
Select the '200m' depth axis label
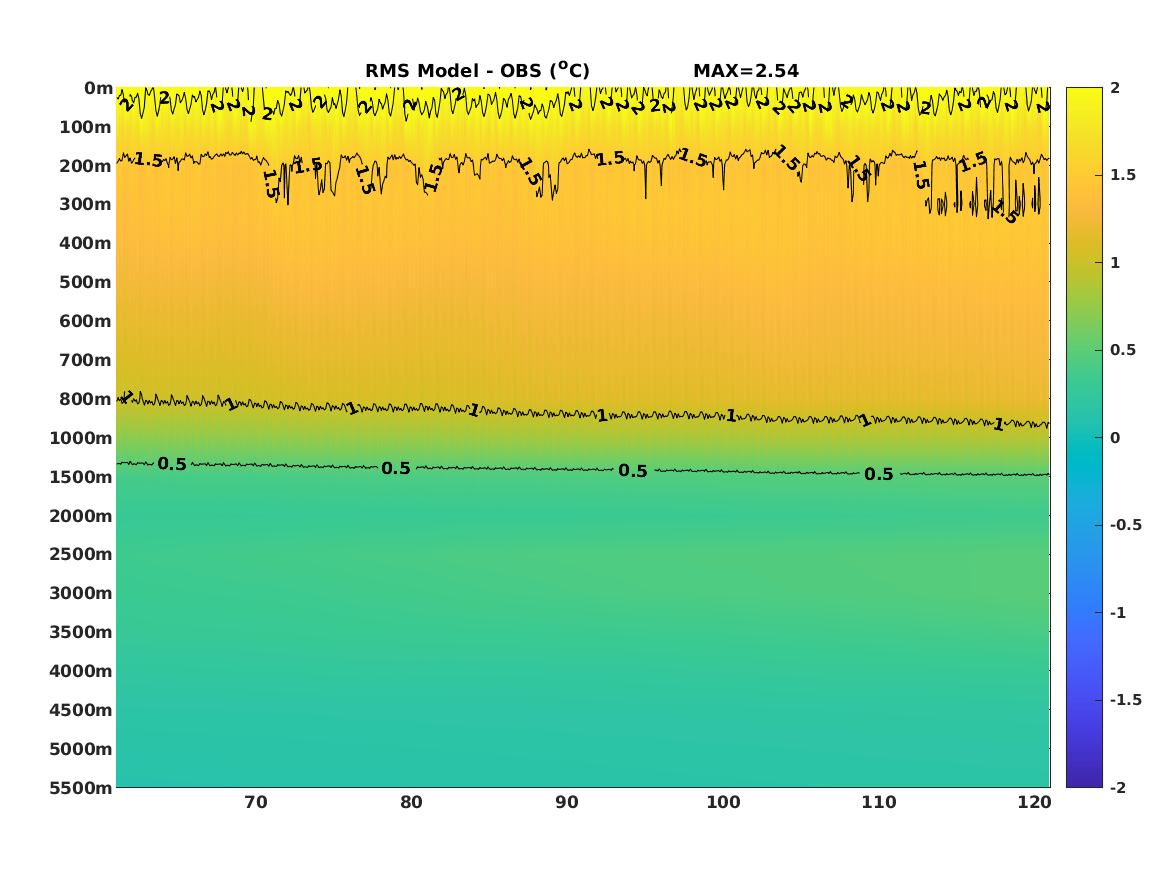click(x=86, y=166)
